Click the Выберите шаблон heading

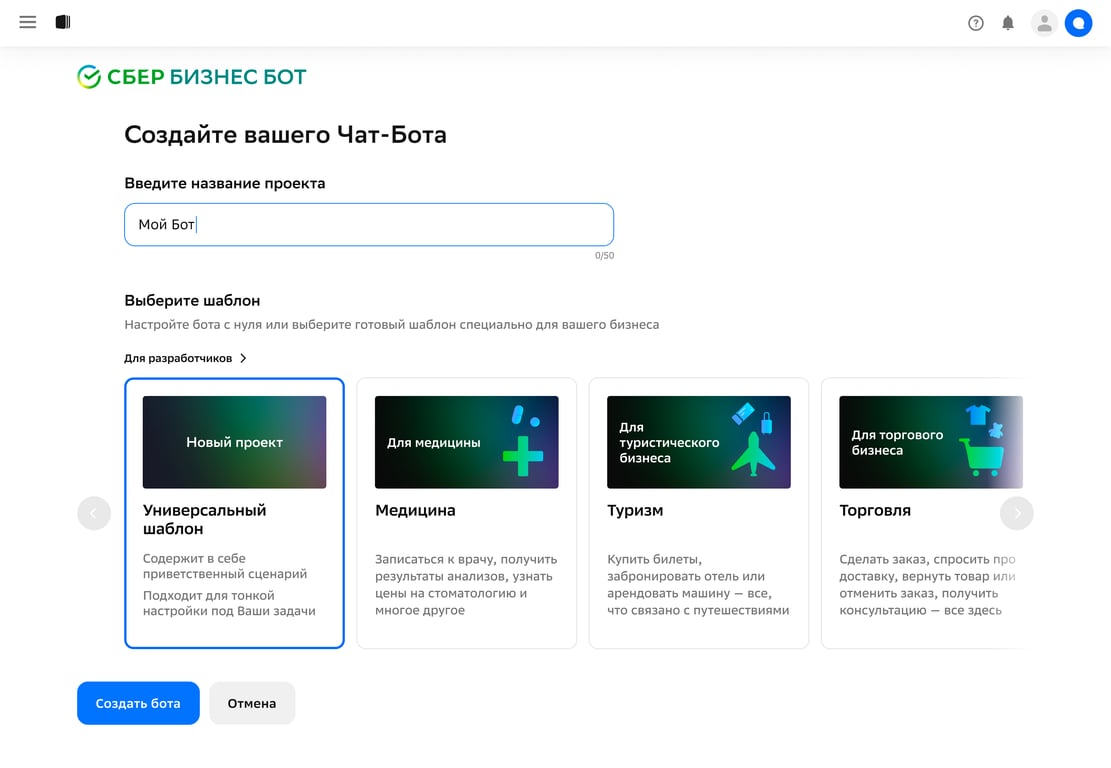pos(192,300)
